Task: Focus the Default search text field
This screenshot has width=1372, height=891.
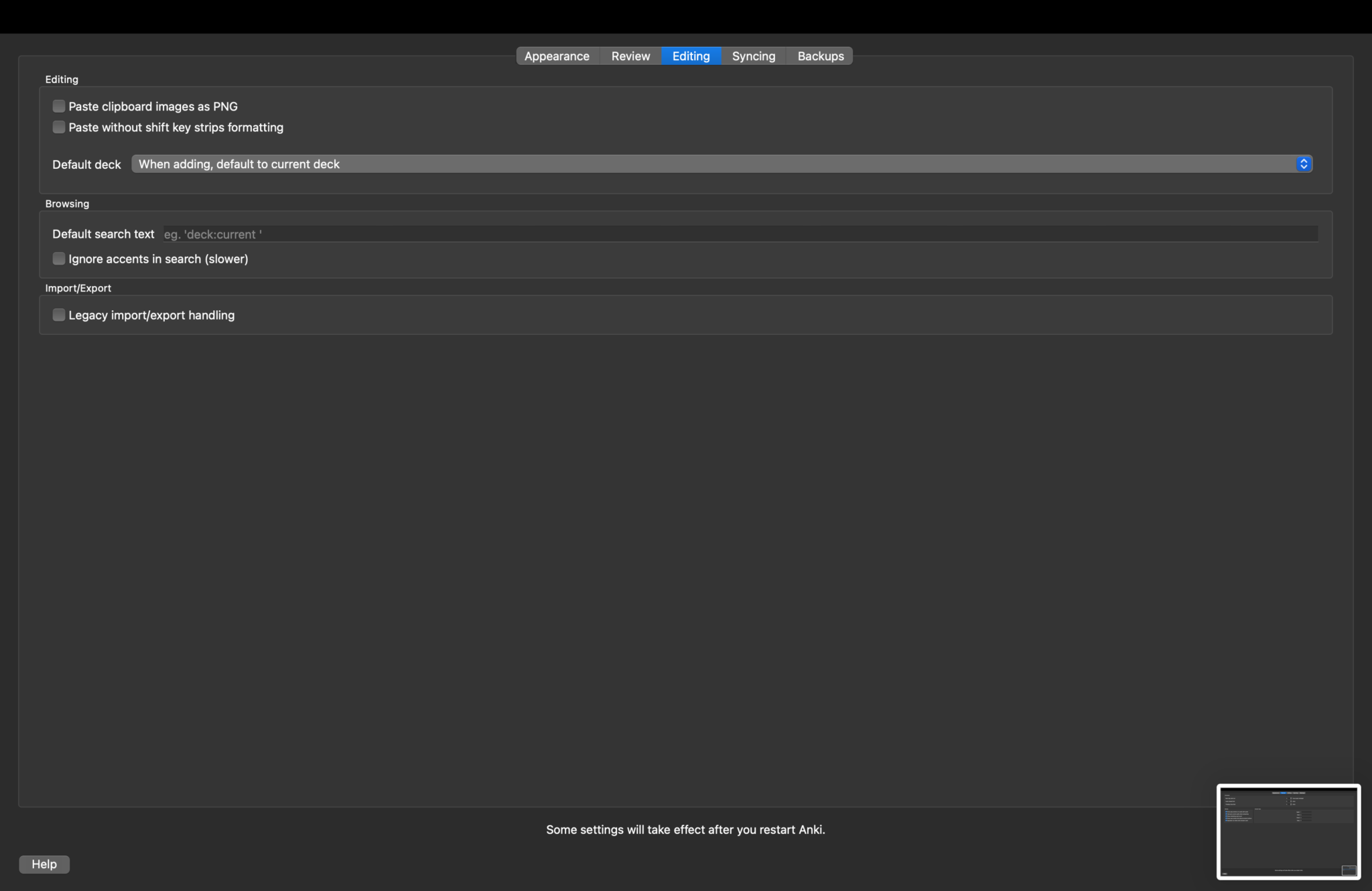Action: (740, 234)
